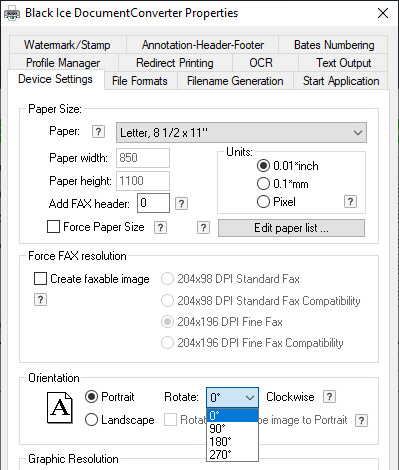399x470 pixels.
Task: Click the help icon beside Force Paper Size
Action: (160, 228)
